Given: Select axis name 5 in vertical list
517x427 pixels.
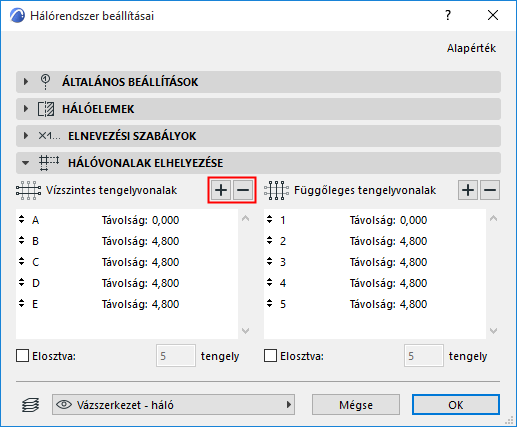Looking at the screenshot, I should [283, 304].
